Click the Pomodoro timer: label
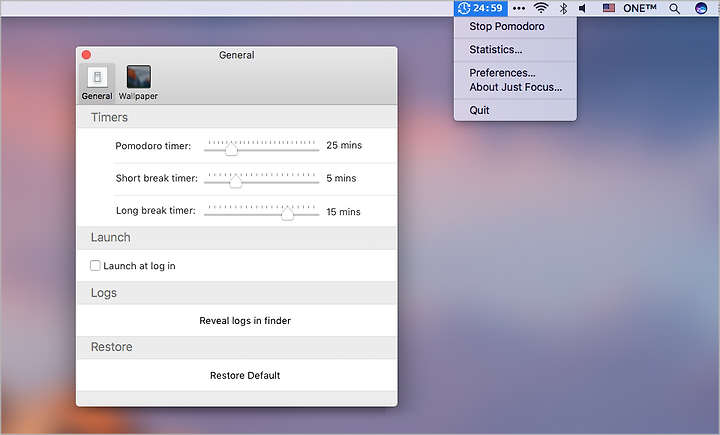 pyautogui.click(x=153, y=146)
